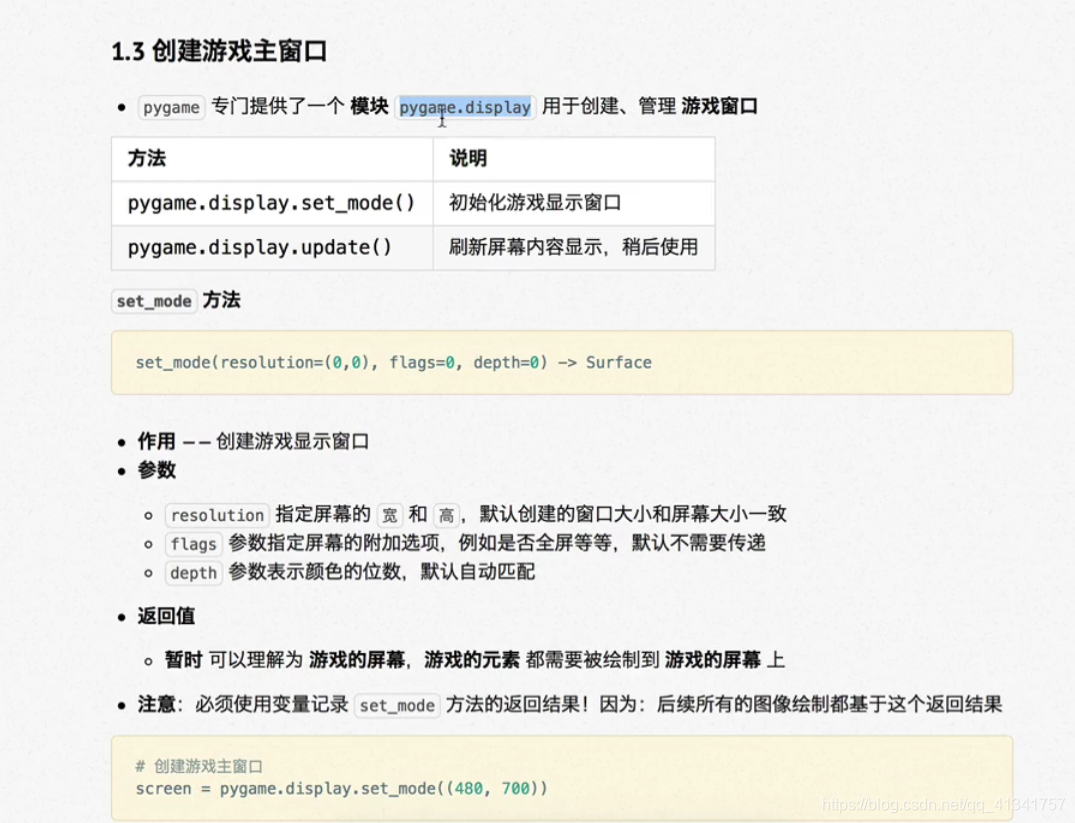Select the highlighted pygame.display code badge
The image size is (1075, 823).
(465, 107)
